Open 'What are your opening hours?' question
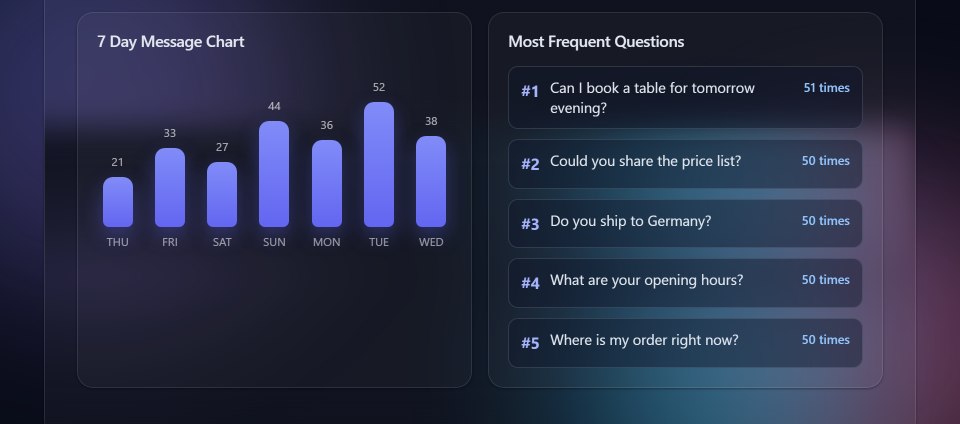The height and width of the screenshot is (424, 960). coord(685,283)
